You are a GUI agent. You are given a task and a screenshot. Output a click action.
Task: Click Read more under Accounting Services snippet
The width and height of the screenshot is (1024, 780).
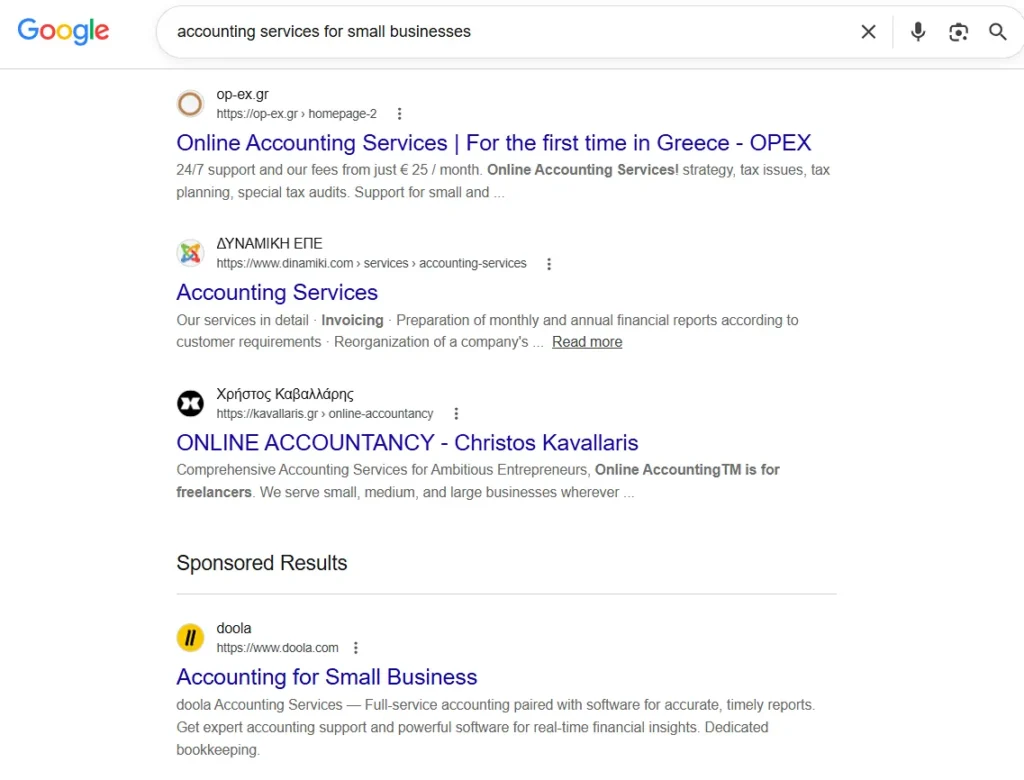[x=587, y=342]
